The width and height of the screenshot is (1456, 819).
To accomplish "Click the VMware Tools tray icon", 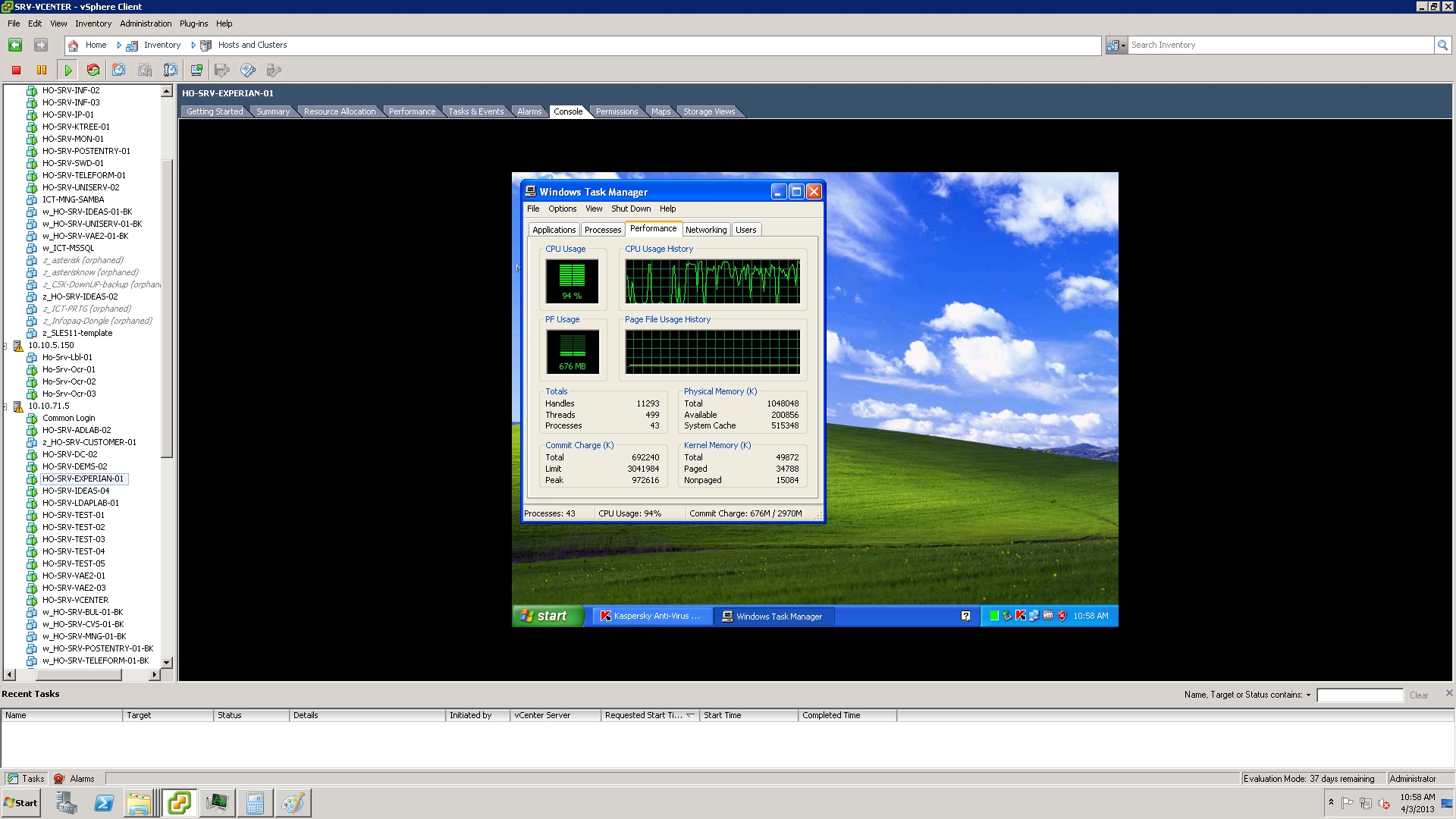I will pos(1048,616).
